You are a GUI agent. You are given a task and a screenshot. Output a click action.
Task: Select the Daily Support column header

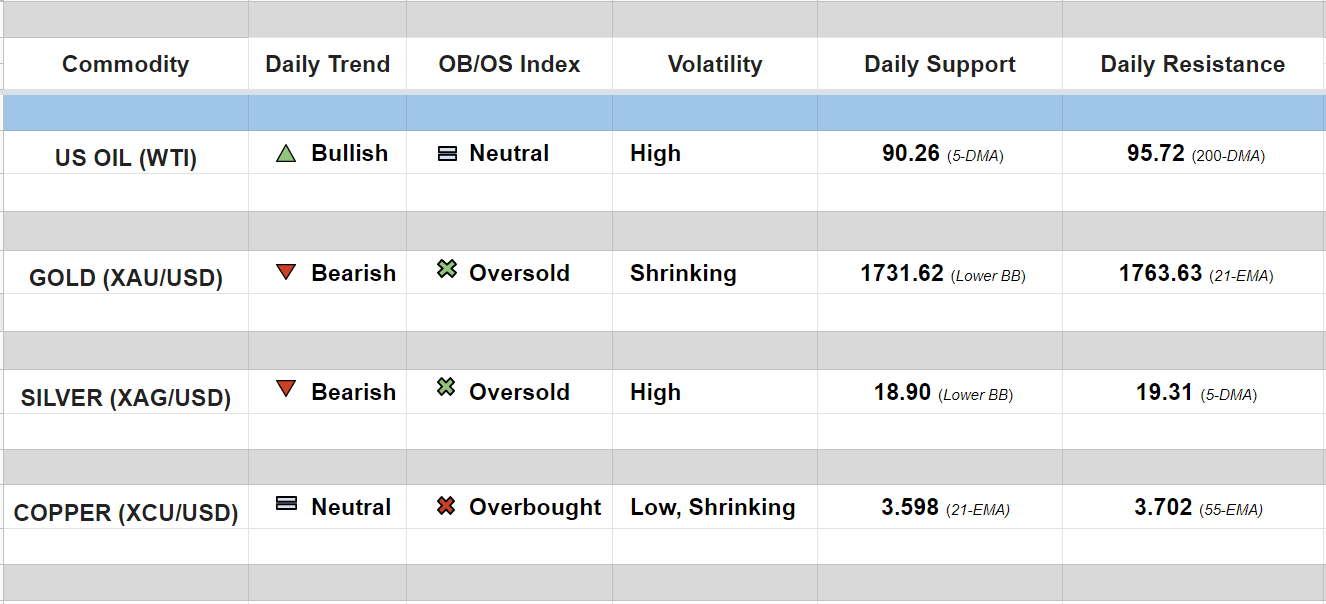point(939,65)
